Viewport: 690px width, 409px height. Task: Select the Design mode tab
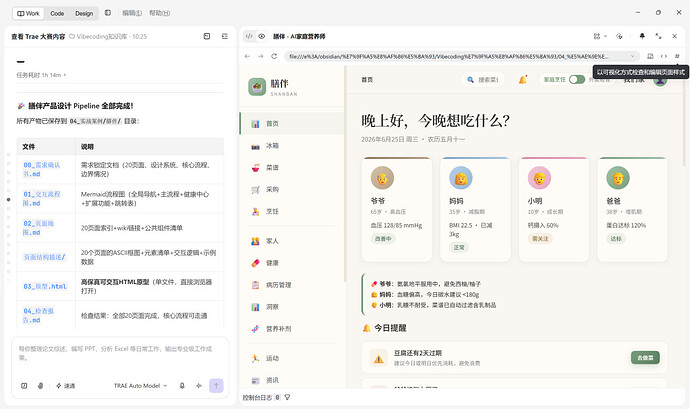[x=84, y=13]
